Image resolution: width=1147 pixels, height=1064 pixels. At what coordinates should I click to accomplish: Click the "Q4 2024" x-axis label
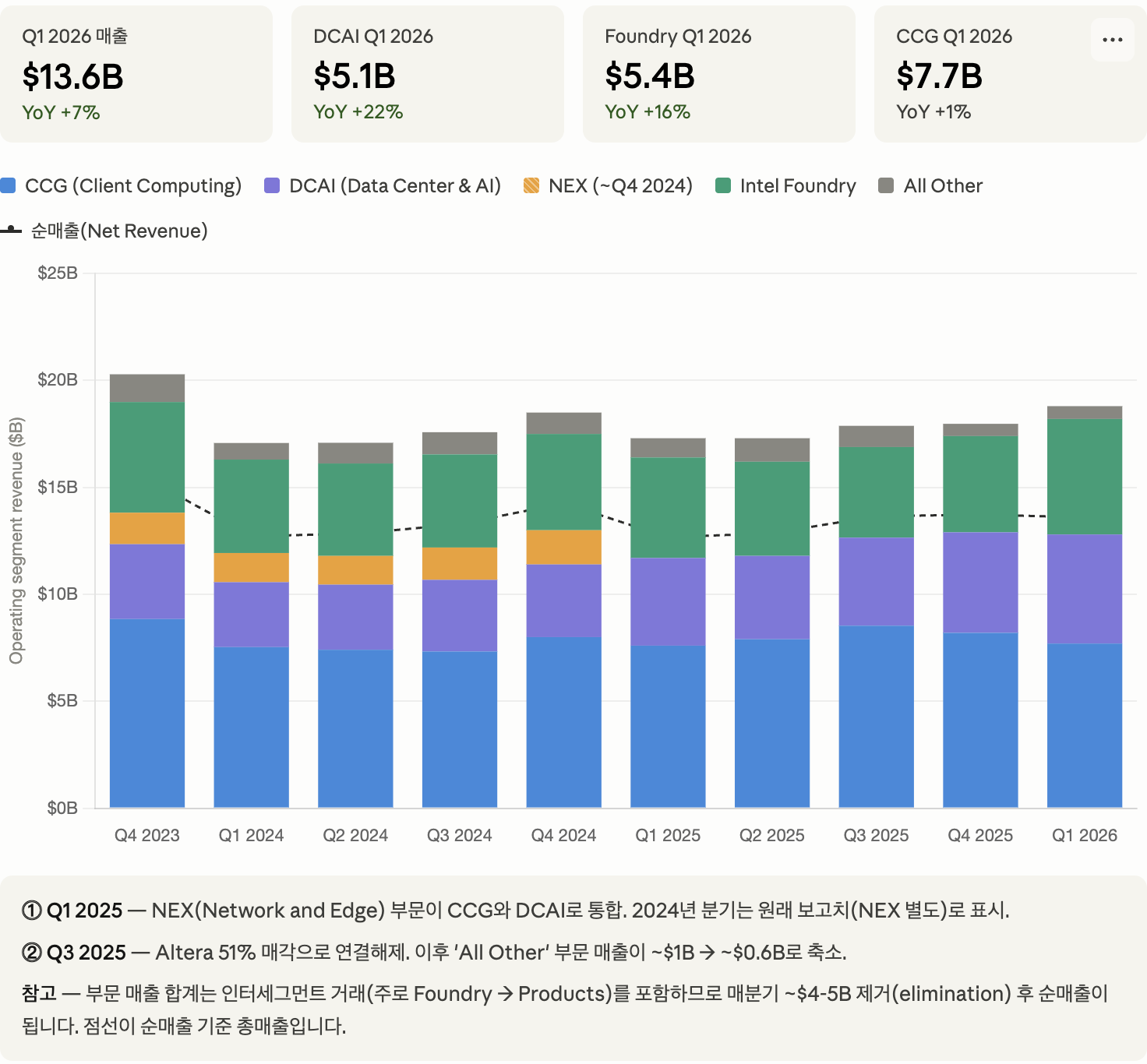click(x=564, y=835)
